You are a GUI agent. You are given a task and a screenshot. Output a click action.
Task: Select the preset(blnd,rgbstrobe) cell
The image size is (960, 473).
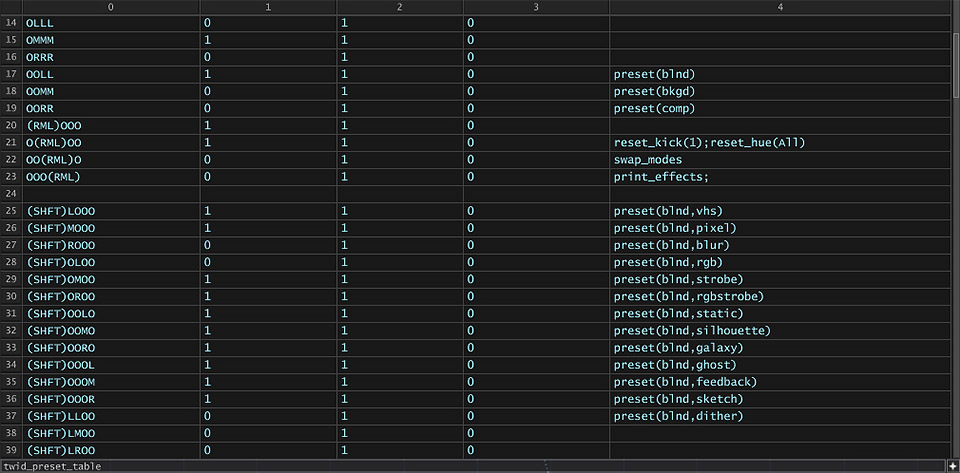click(x=780, y=297)
